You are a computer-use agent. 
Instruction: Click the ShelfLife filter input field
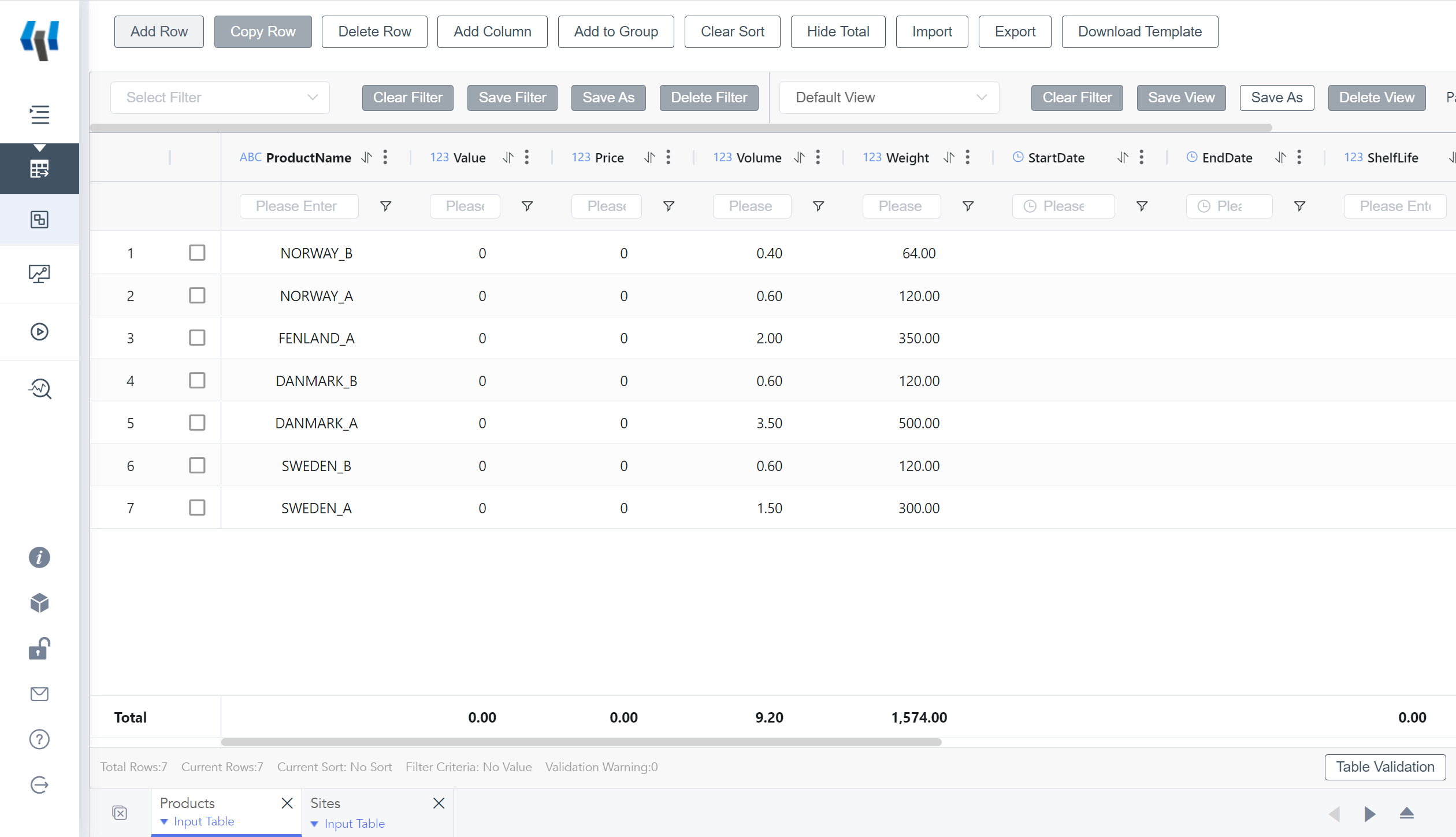1395,206
